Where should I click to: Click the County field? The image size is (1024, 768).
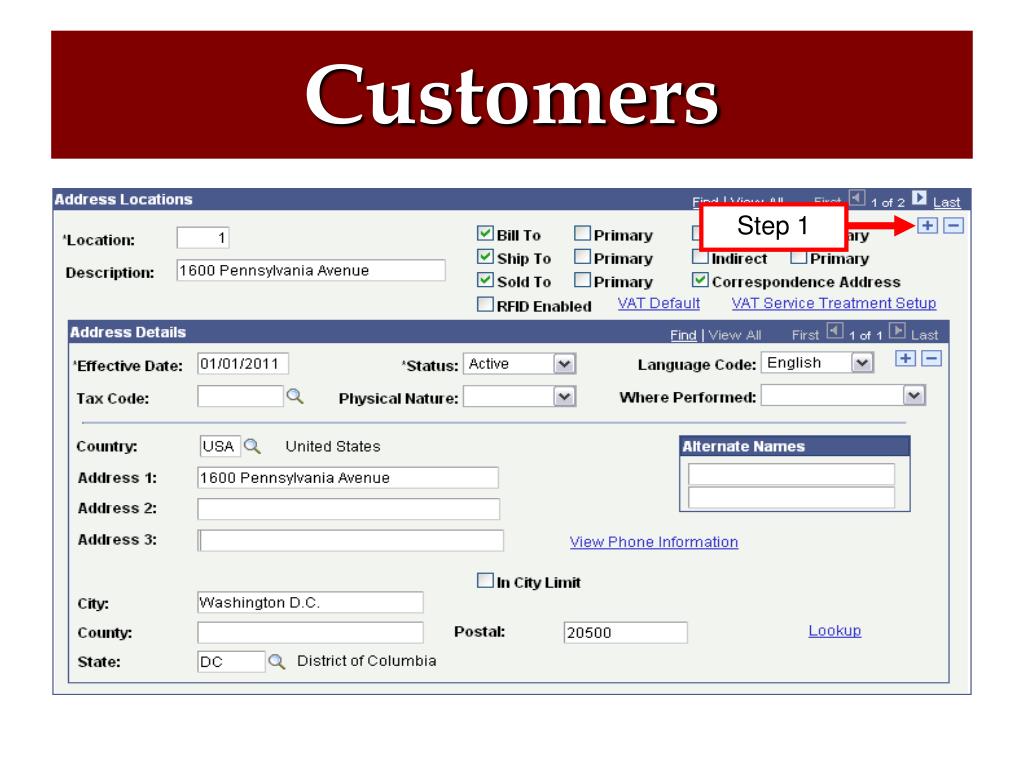(x=310, y=632)
